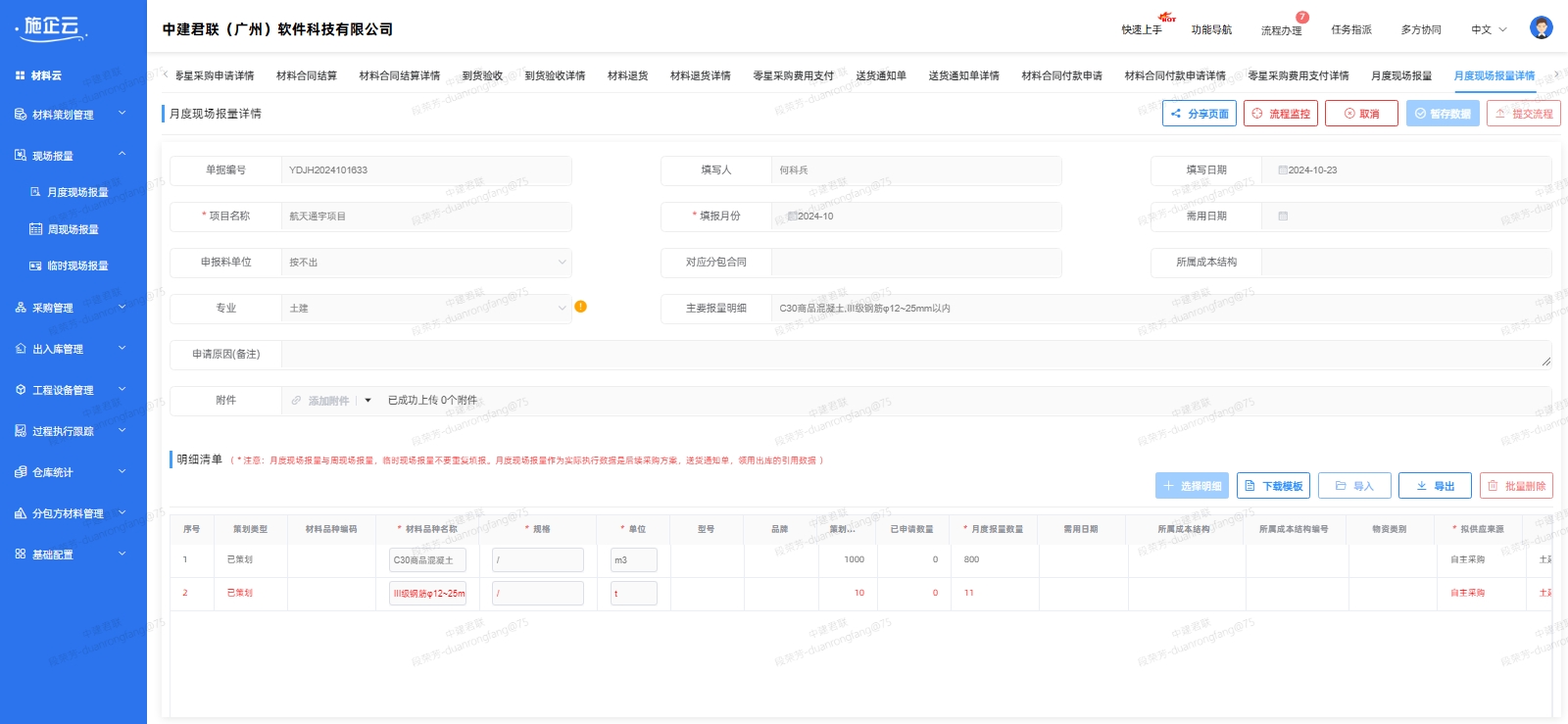Click the paperclip icon on 添加附件
1568x724 pixels.
tap(297, 401)
